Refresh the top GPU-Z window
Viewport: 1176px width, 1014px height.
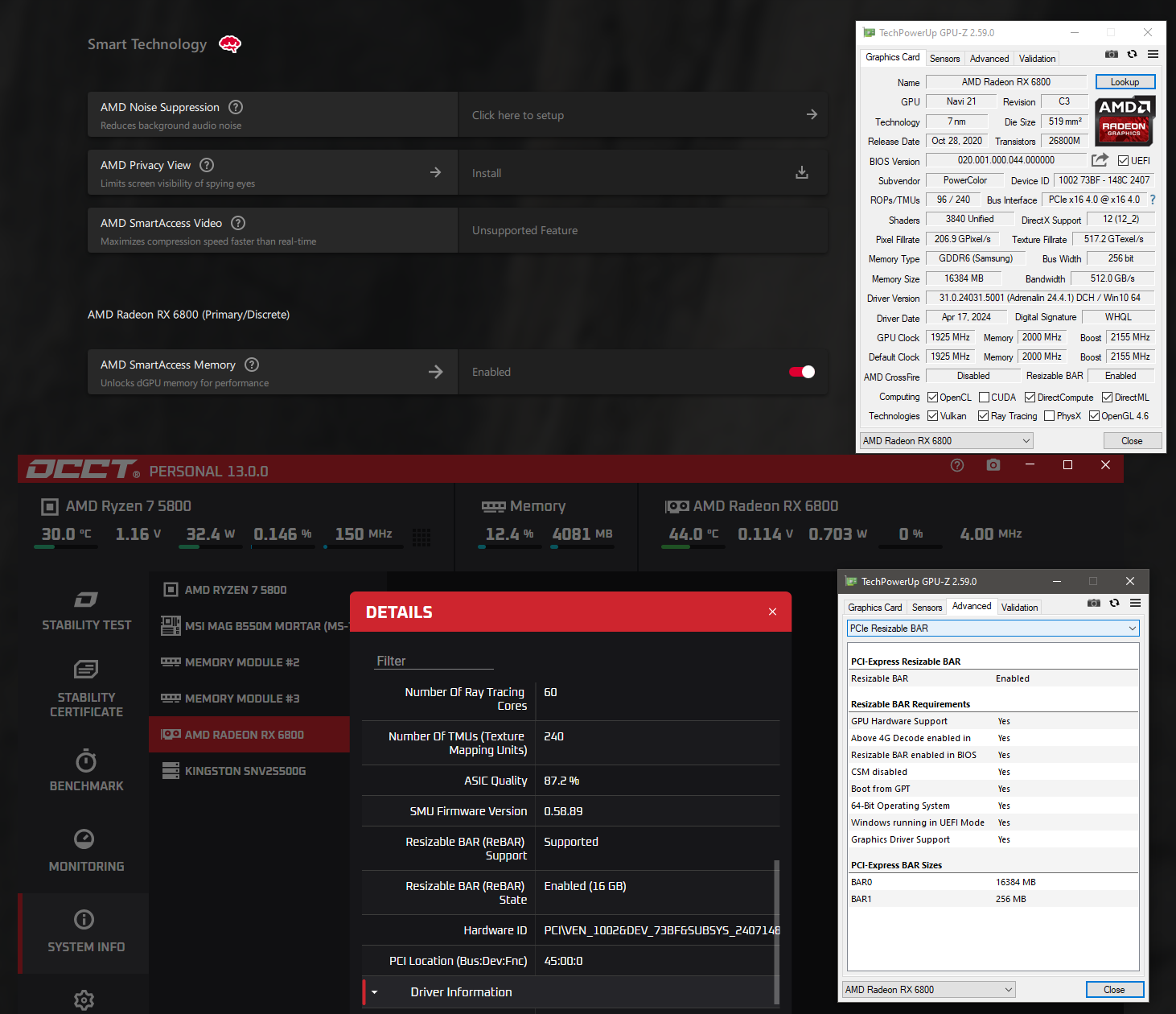coord(1132,54)
